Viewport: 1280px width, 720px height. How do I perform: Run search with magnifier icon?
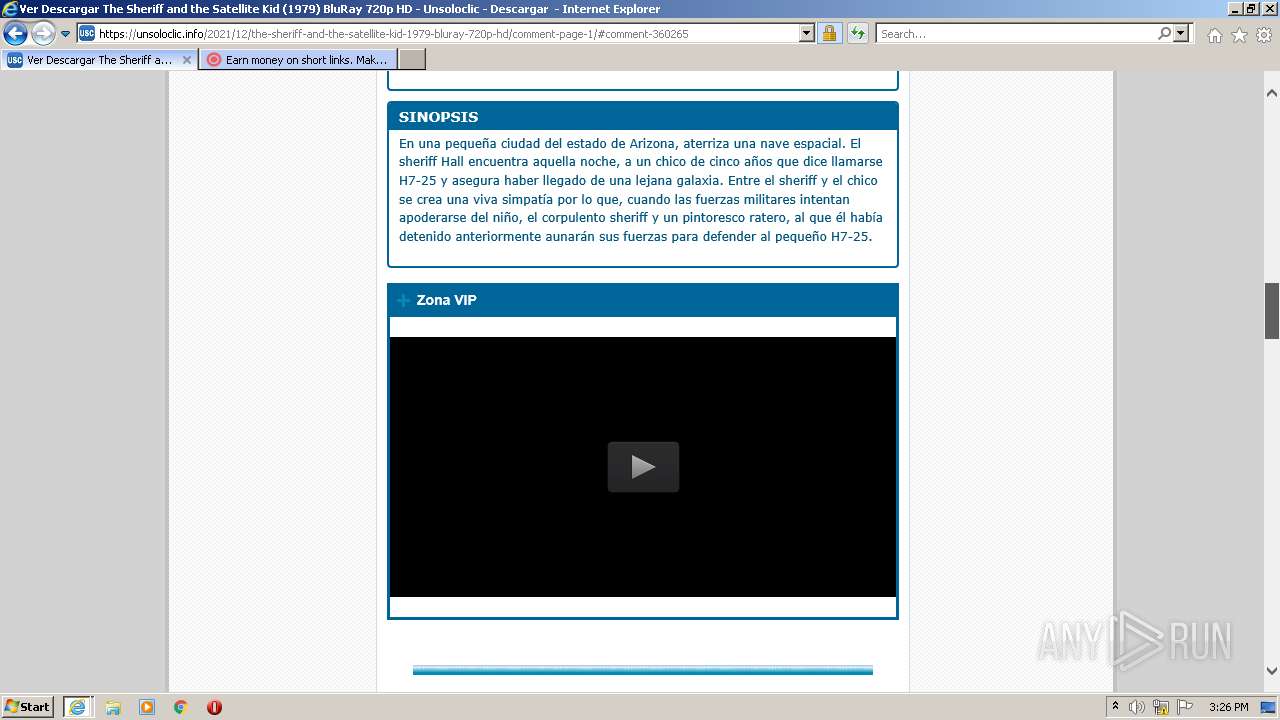tap(1164, 34)
